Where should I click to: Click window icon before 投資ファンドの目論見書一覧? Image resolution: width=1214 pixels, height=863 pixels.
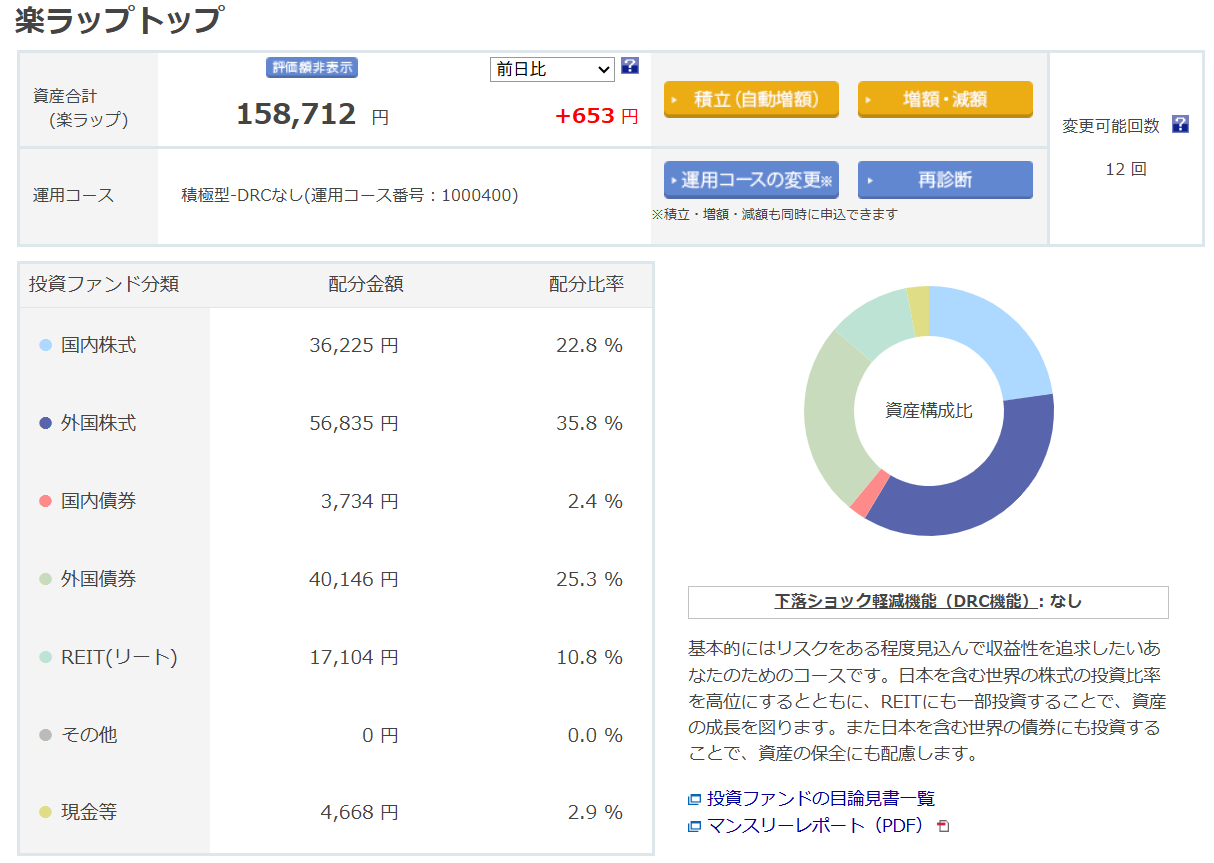pos(695,800)
